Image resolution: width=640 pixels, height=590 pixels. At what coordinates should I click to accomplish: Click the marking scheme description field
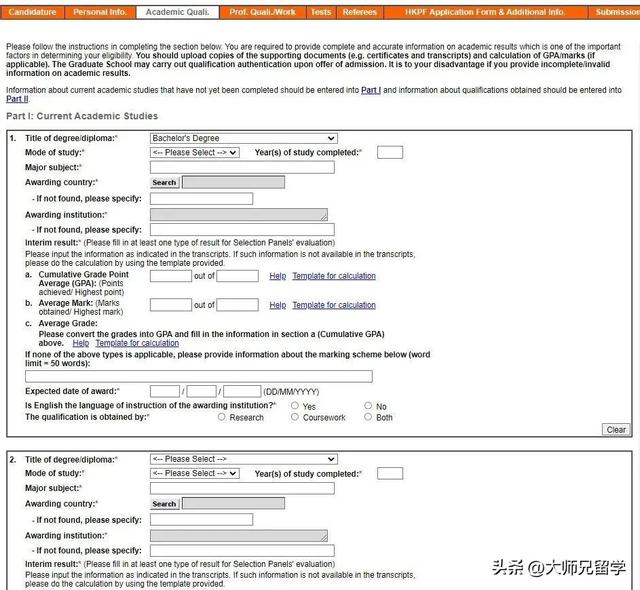(199, 376)
